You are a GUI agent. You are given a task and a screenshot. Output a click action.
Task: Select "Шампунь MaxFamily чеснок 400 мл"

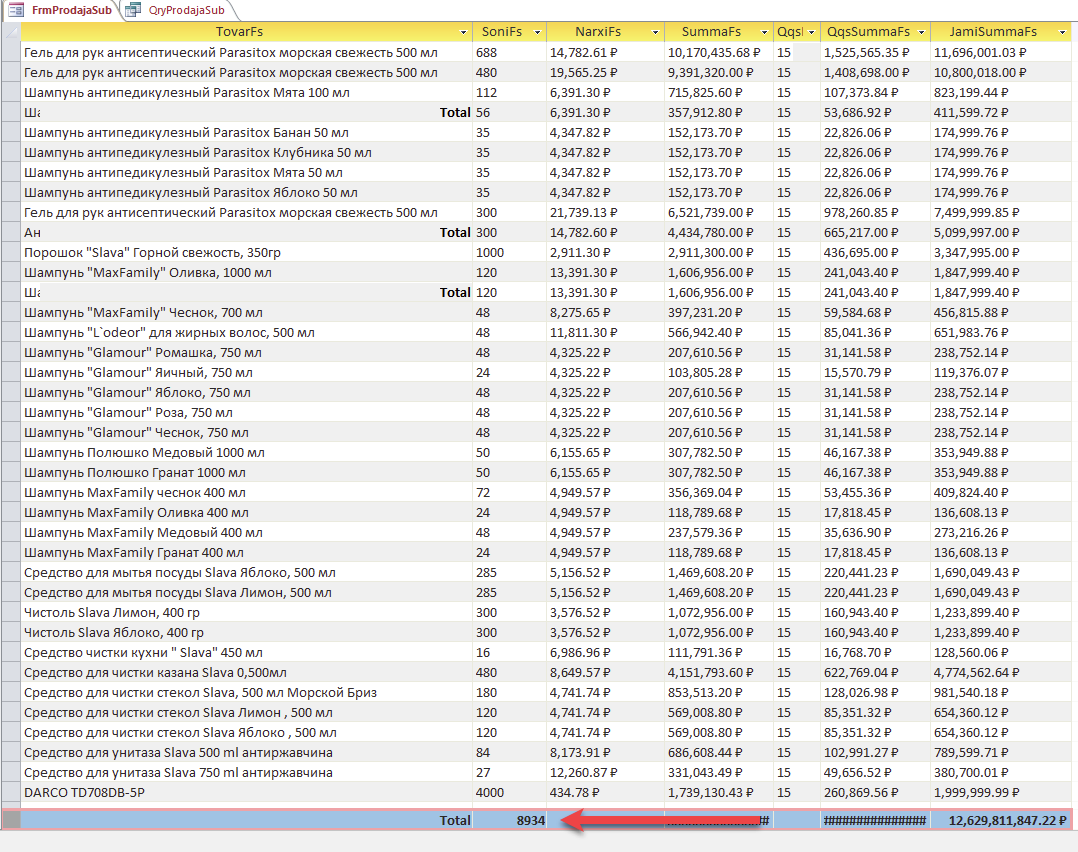click(135, 492)
